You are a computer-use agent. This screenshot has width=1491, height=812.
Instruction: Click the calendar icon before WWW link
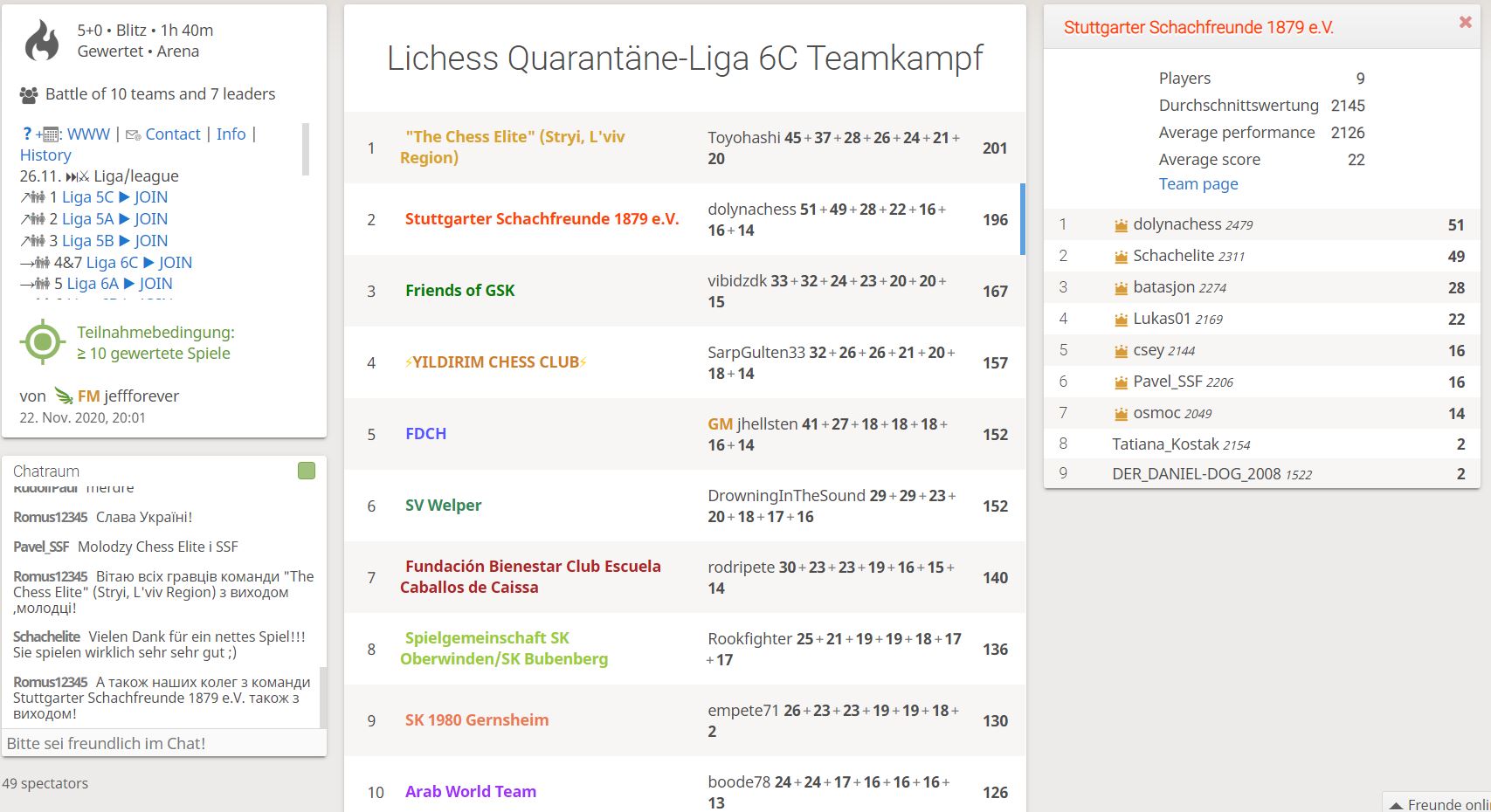click(52, 134)
